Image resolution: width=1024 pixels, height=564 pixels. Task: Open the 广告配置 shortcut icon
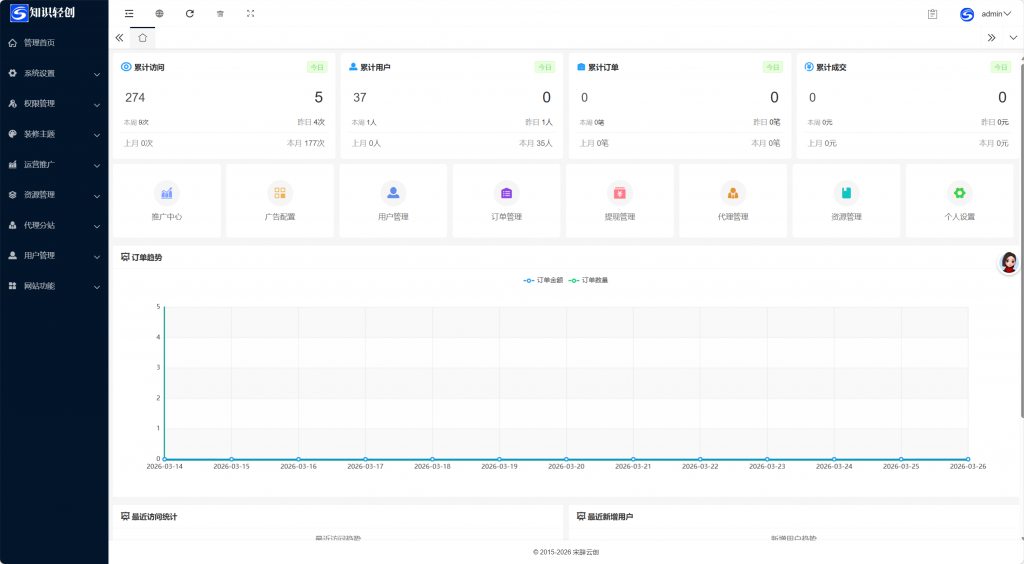[x=280, y=193]
